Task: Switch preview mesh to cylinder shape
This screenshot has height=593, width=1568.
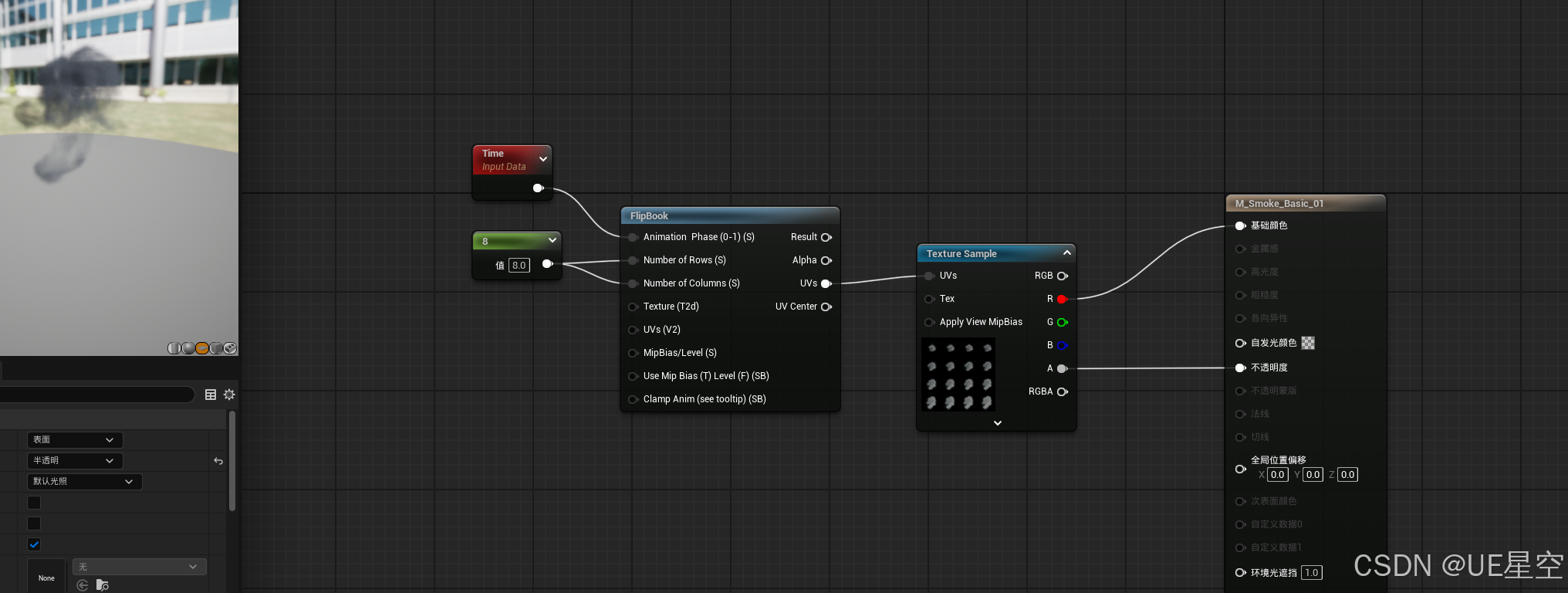Action: [174, 348]
